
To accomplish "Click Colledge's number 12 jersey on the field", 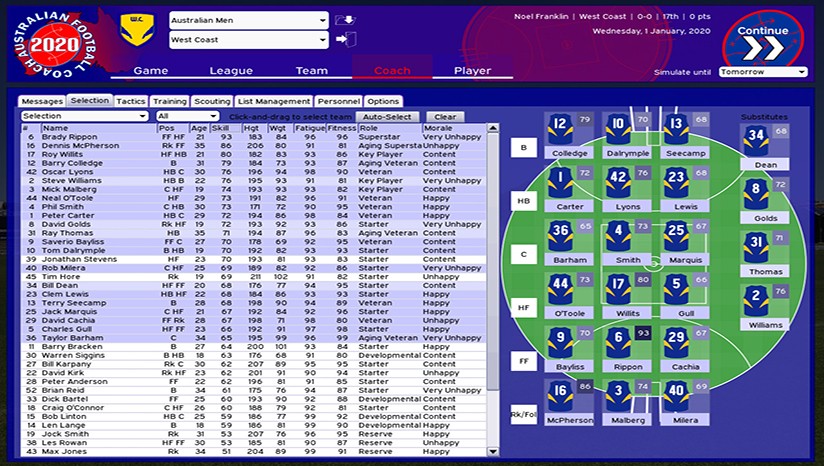I will tap(560, 130).
